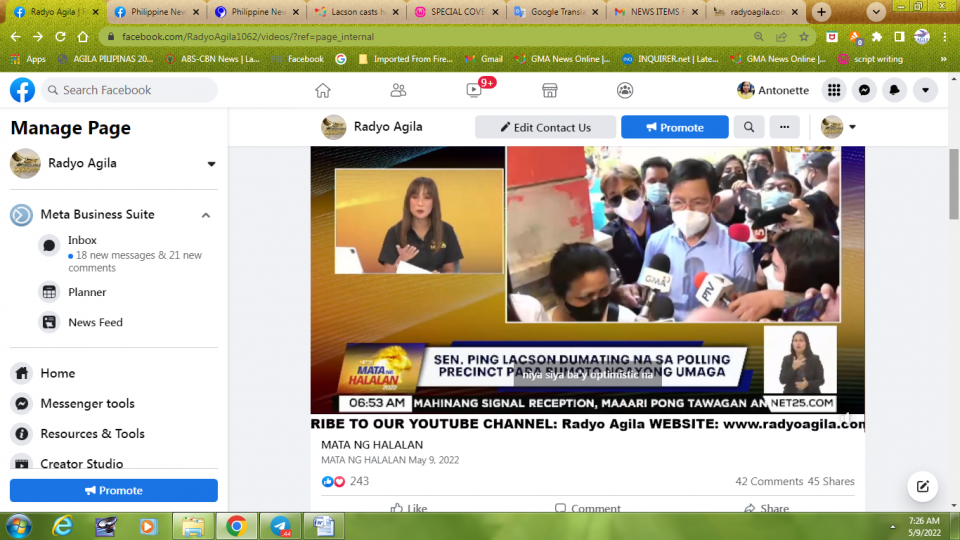Image resolution: width=960 pixels, height=540 pixels.
Task: Open the Messenger icon in header
Action: point(864,90)
